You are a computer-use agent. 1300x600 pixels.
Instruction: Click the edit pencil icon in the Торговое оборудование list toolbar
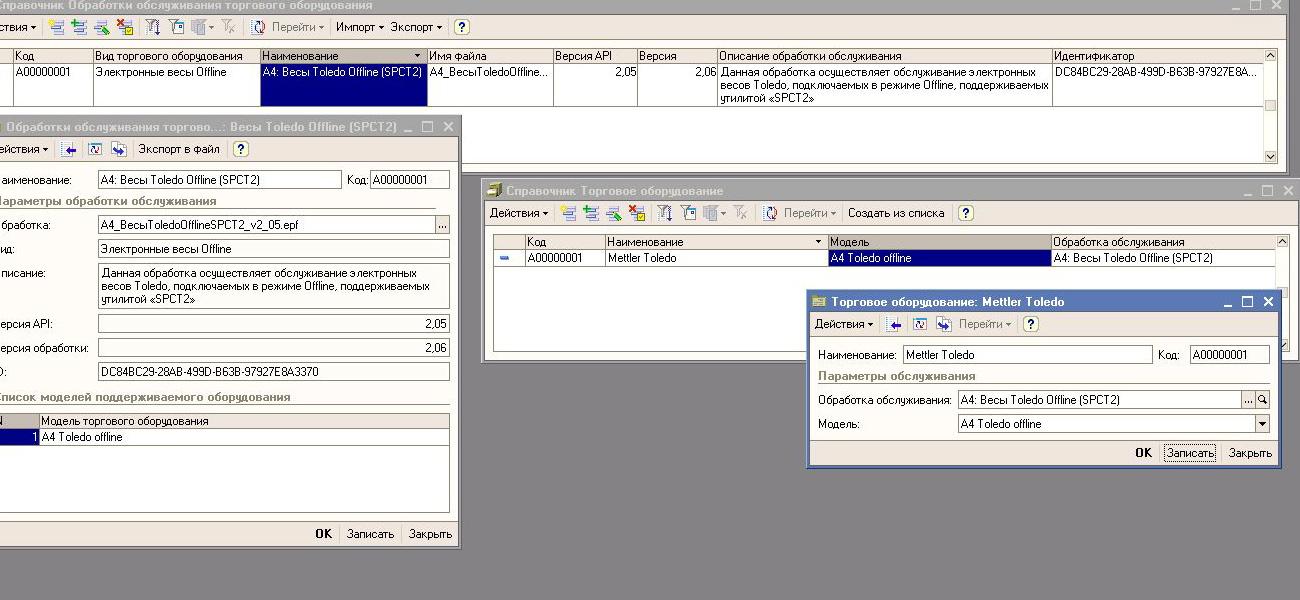coord(613,213)
